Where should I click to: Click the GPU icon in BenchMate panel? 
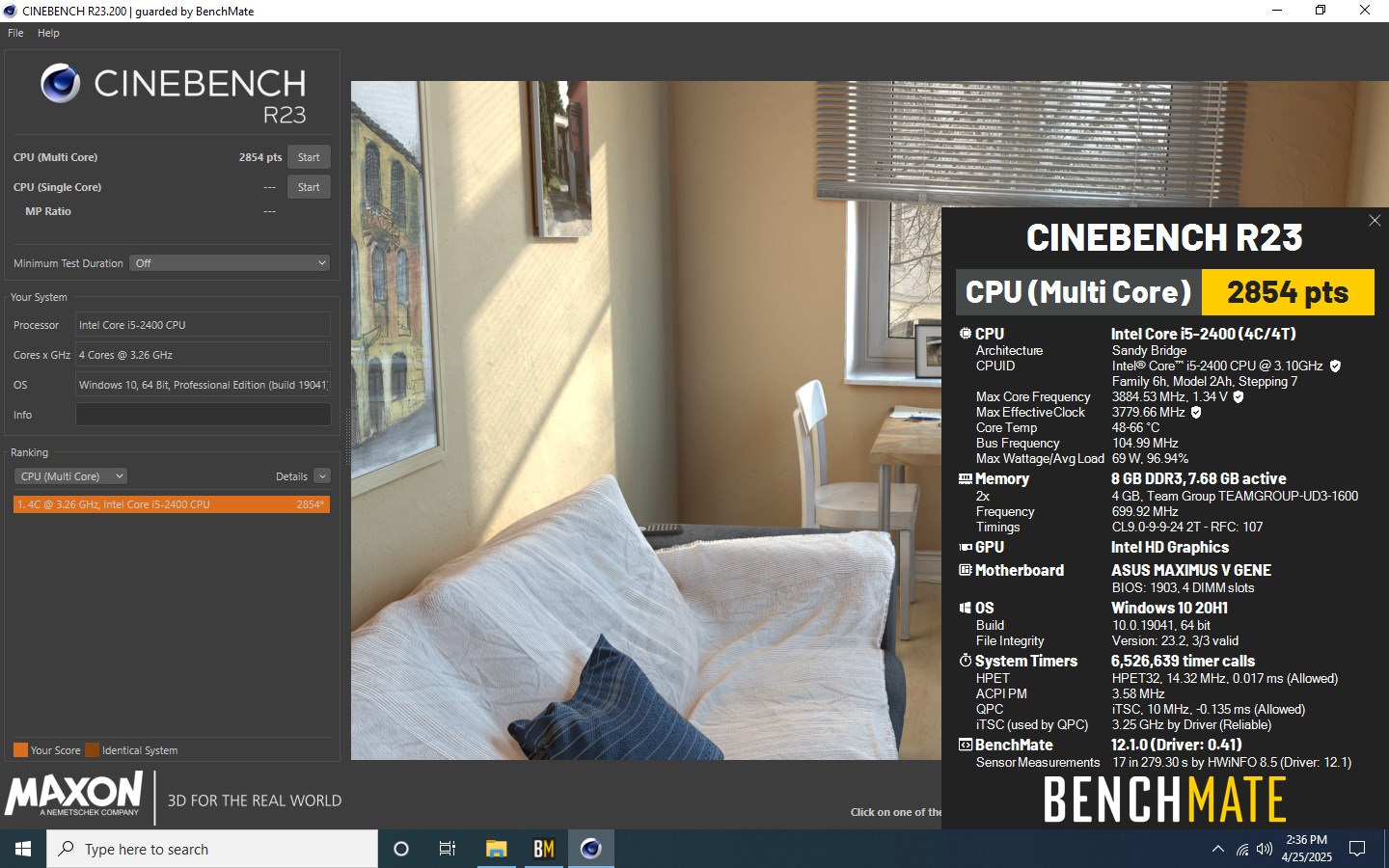[x=965, y=547]
